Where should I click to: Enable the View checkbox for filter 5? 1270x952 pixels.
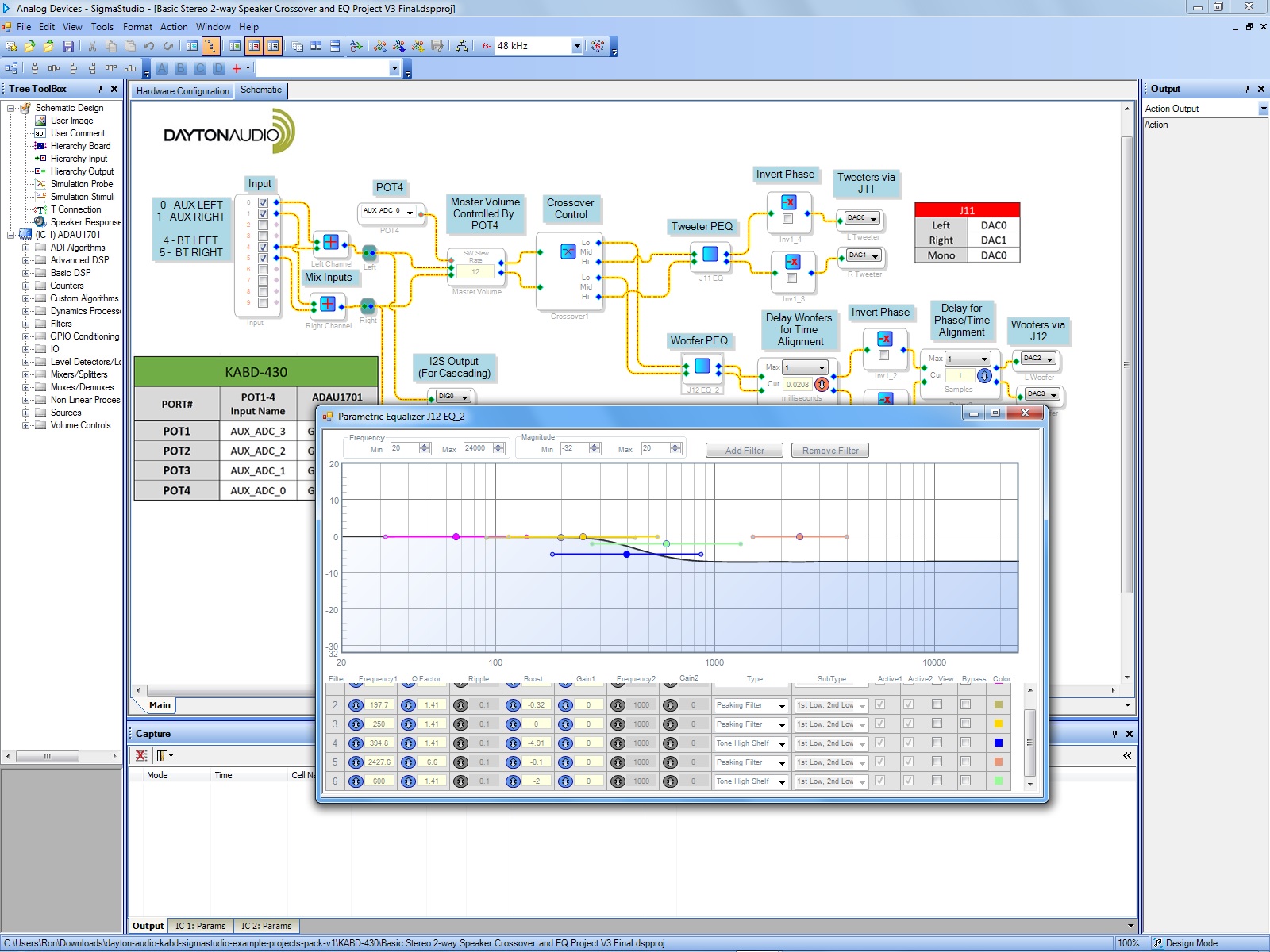(x=937, y=762)
